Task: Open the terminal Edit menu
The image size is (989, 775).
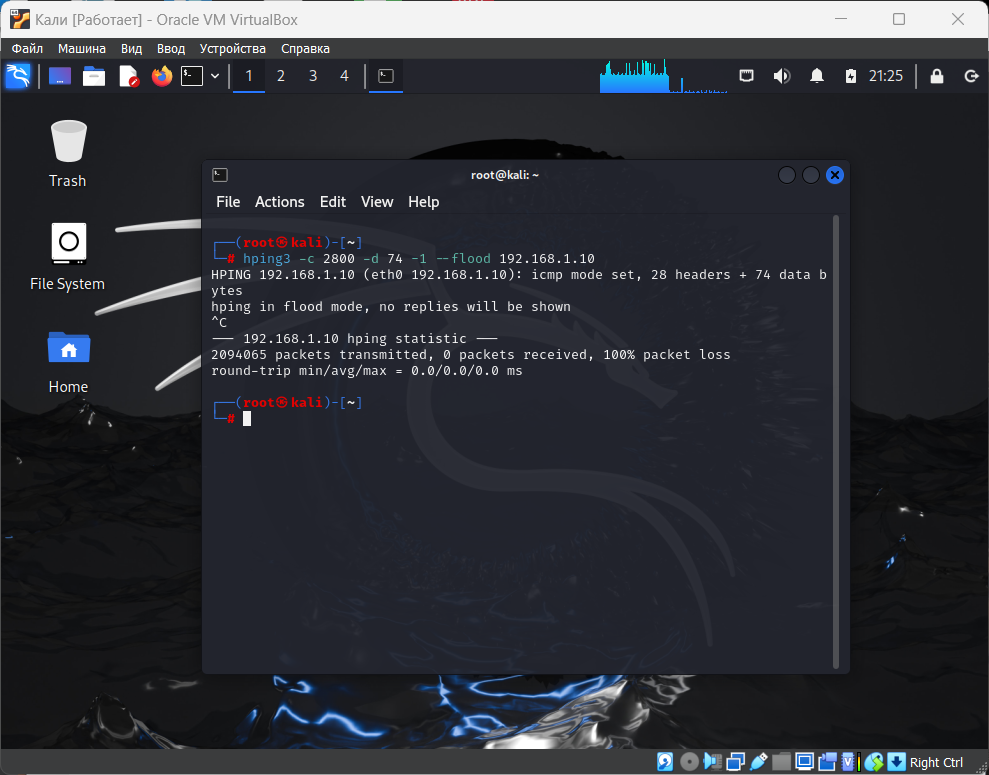Action: click(332, 202)
